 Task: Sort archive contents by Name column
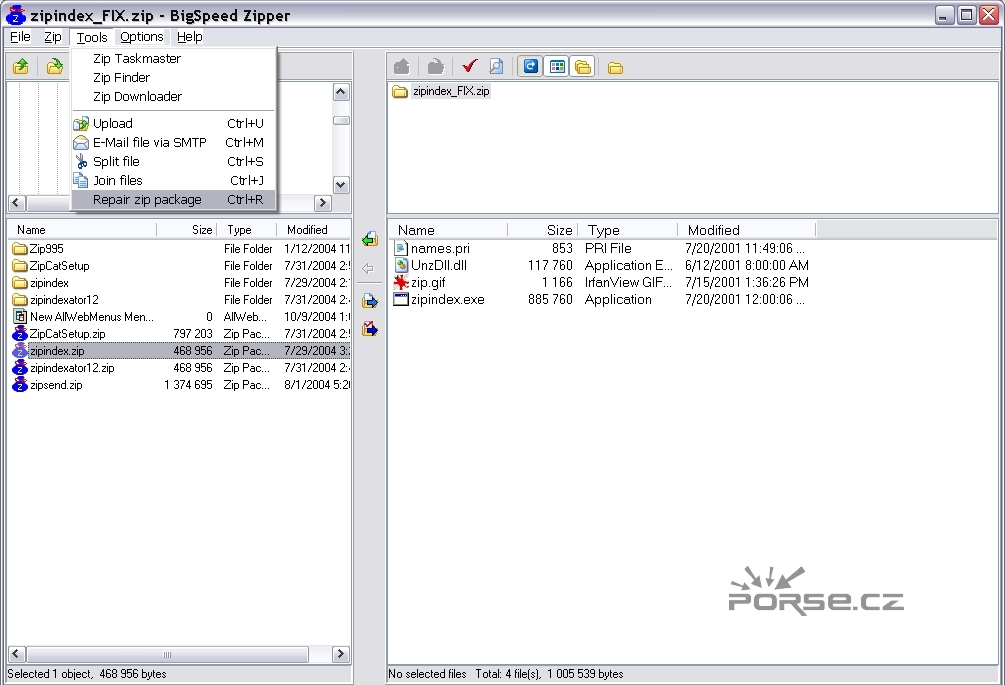coord(448,230)
